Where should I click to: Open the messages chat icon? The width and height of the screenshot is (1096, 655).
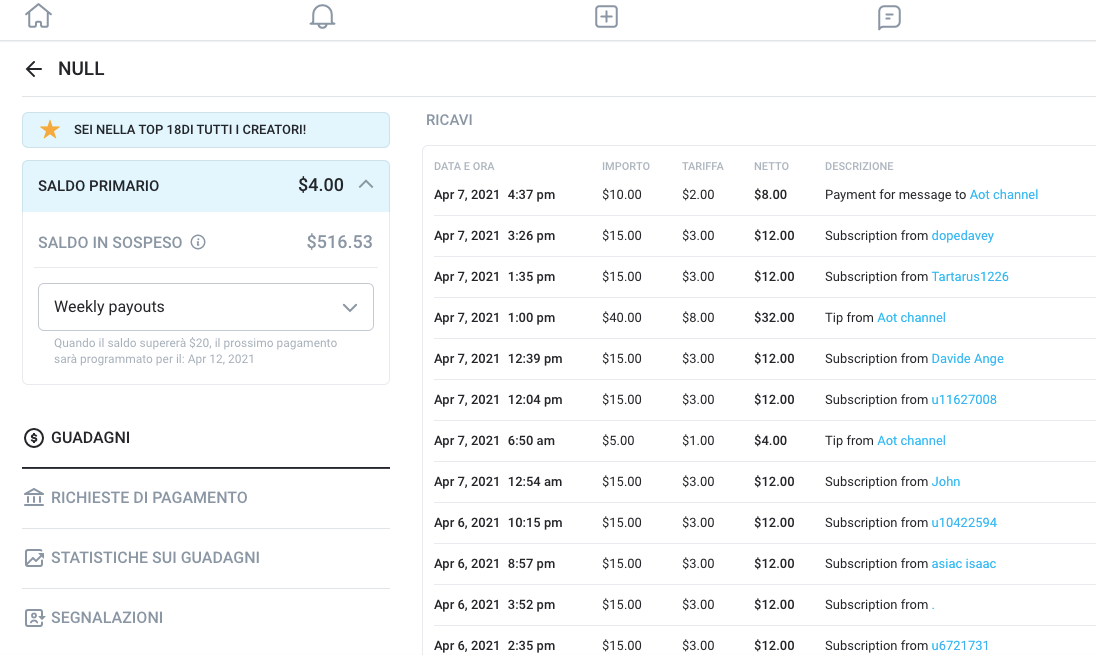(x=889, y=17)
